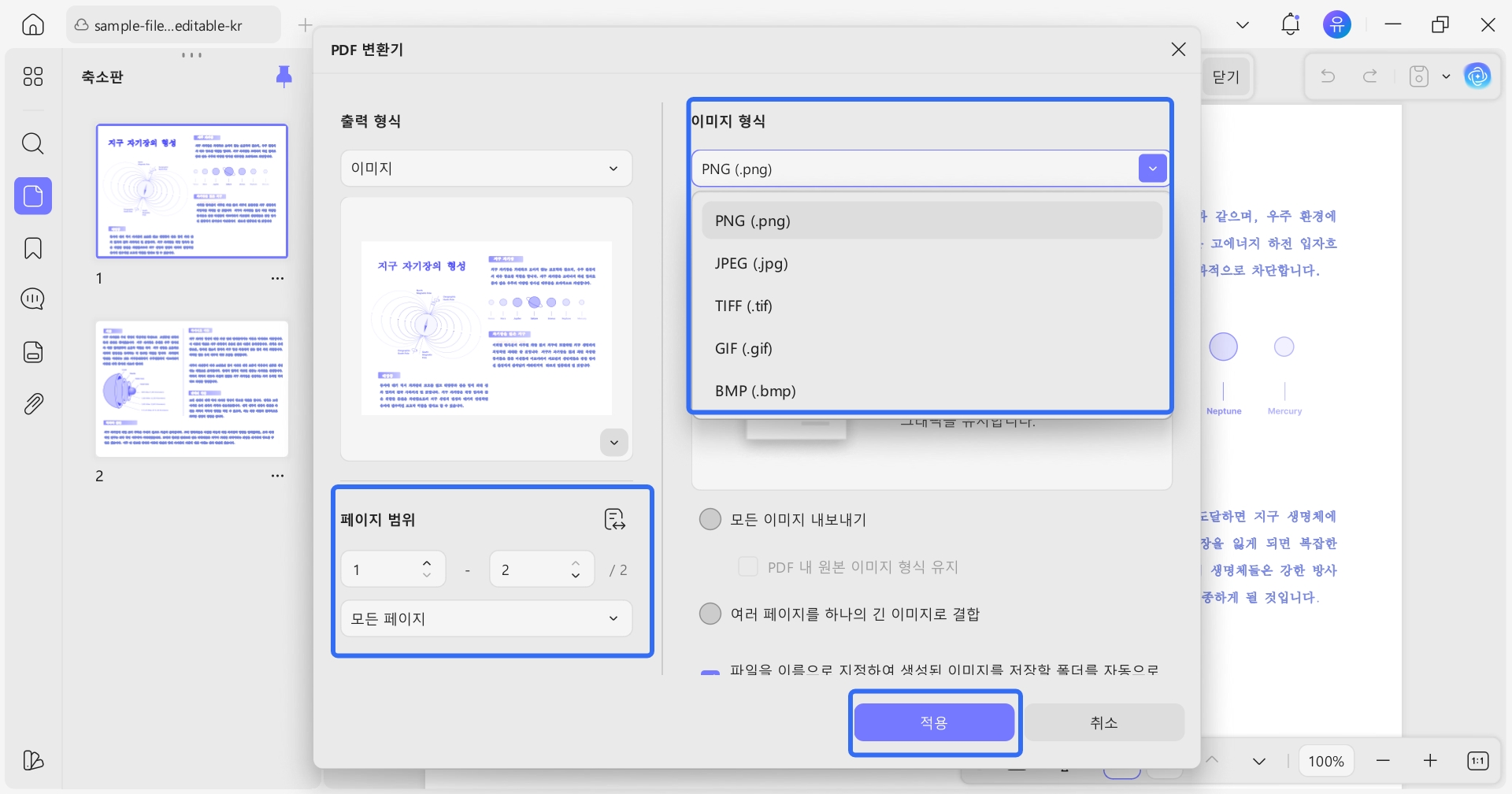Open the tab list chevron in title bar

tap(1243, 25)
